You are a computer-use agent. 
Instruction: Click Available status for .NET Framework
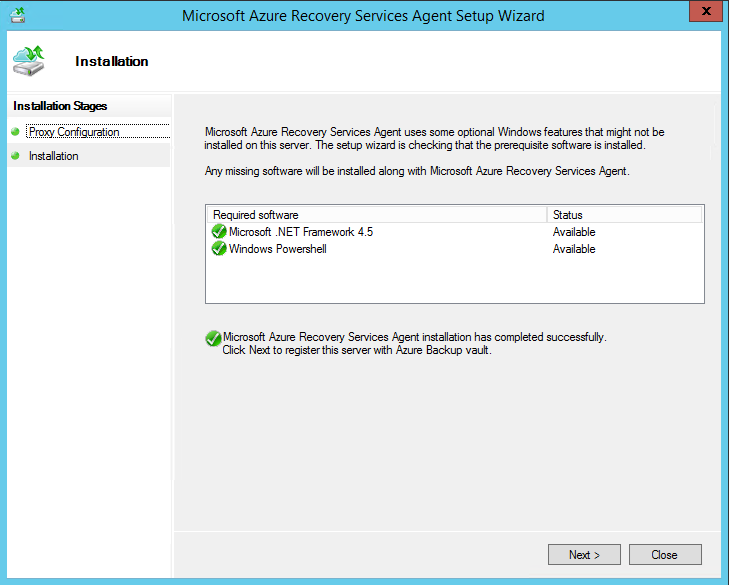[574, 232]
